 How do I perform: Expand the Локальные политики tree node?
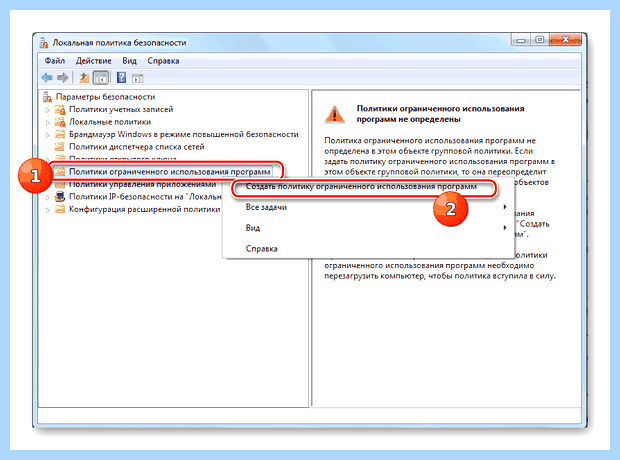(x=48, y=122)
